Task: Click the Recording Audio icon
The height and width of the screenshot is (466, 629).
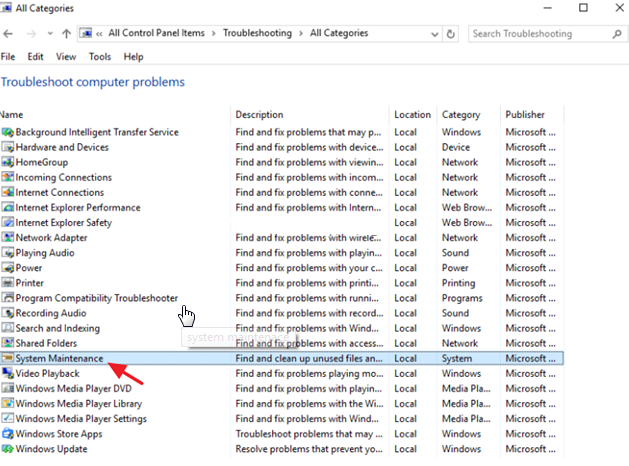Action: coord(8,313)
